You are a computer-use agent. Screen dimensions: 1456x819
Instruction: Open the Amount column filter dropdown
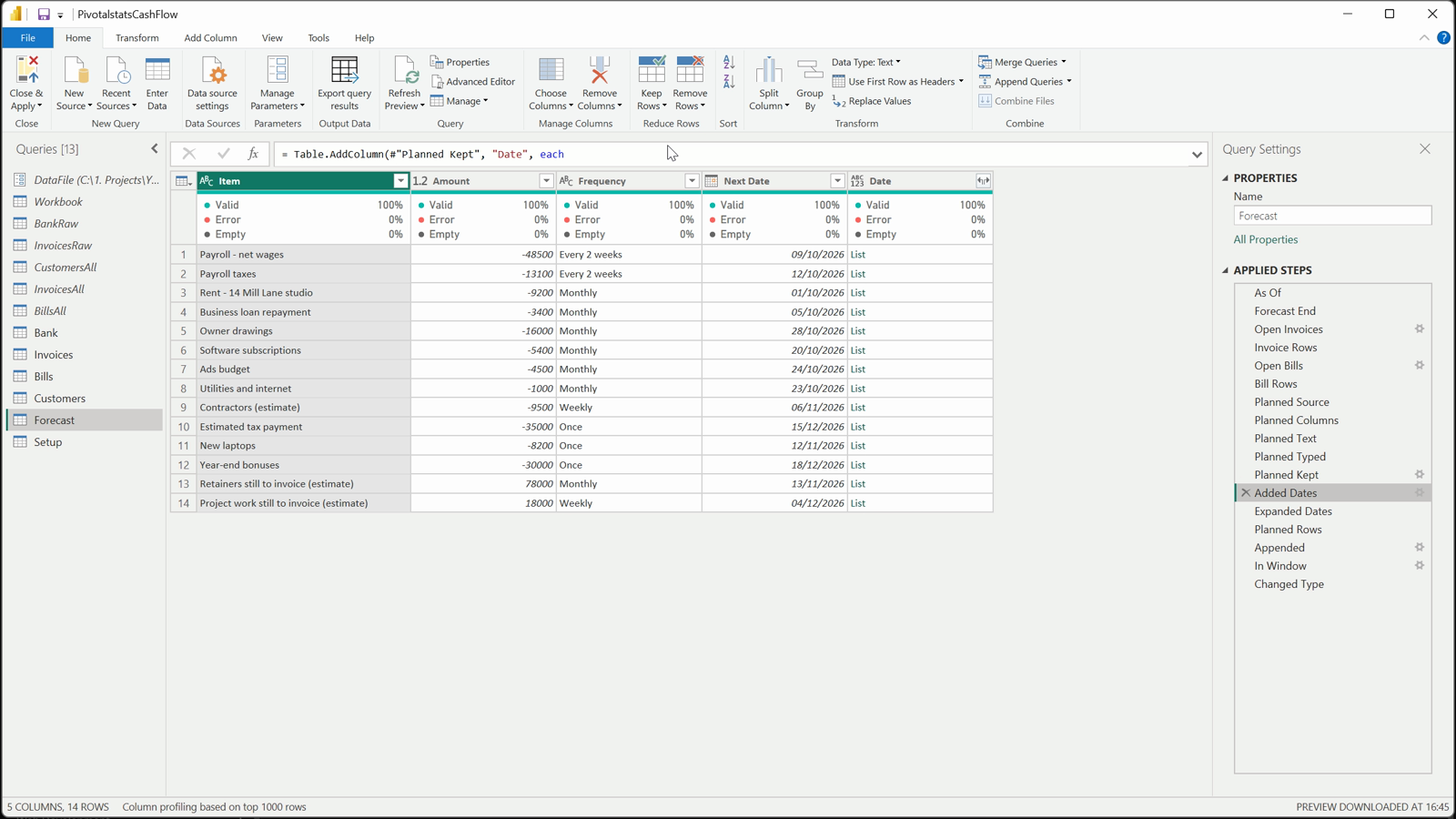coord(546,181)
